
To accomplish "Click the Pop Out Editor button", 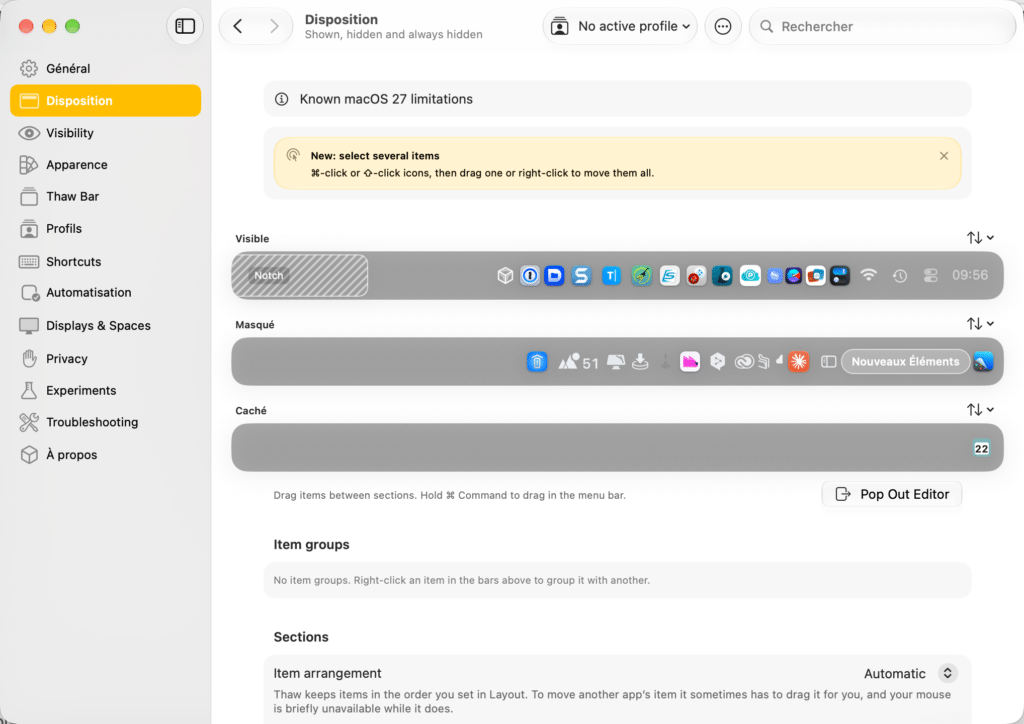I will point(891,494).
